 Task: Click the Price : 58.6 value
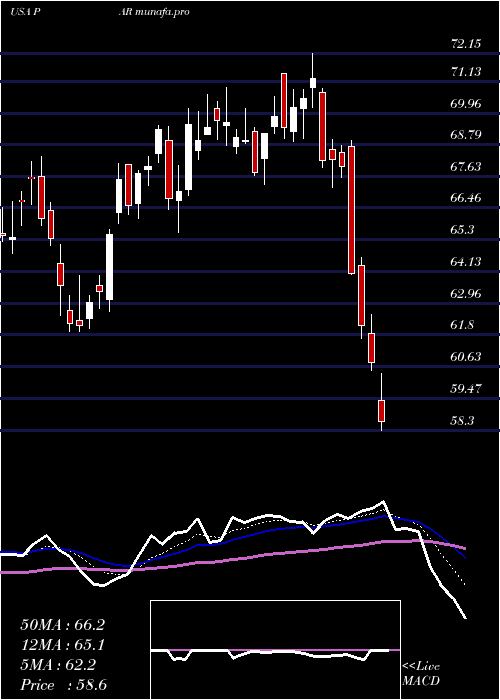(x=63, y=685)
